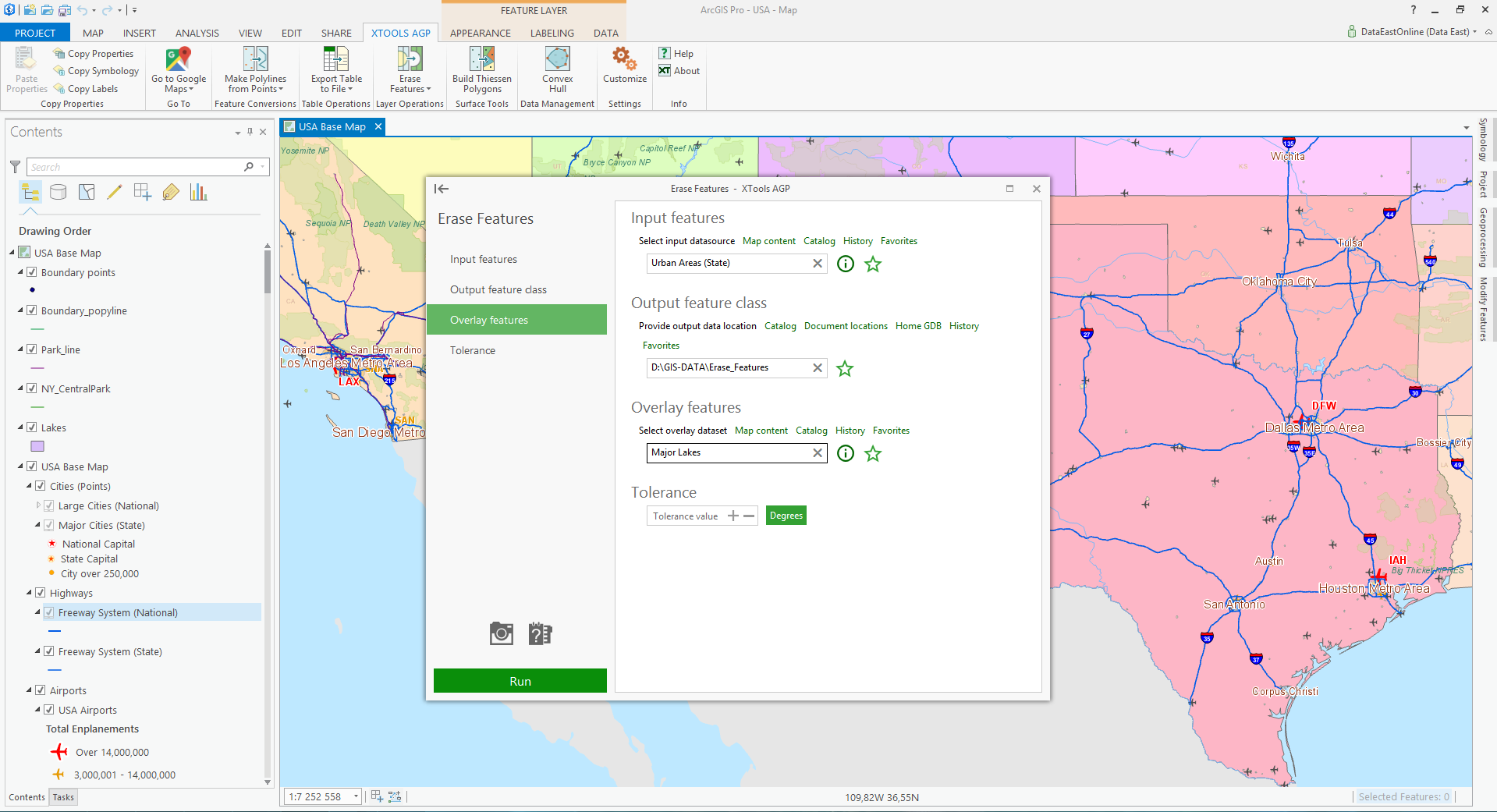Screen dimensions: 1497x812
Task: Open the map scale dropdown
Action: pyautogui.click(x=356, y=797)
